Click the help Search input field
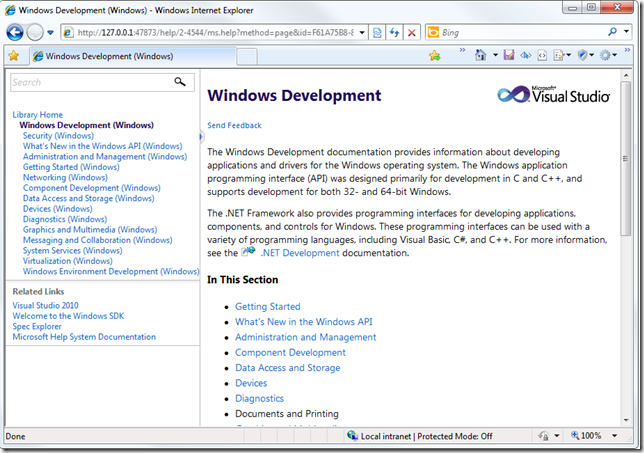The width and height of the screenshot is (644, 453). pos(88,82)
